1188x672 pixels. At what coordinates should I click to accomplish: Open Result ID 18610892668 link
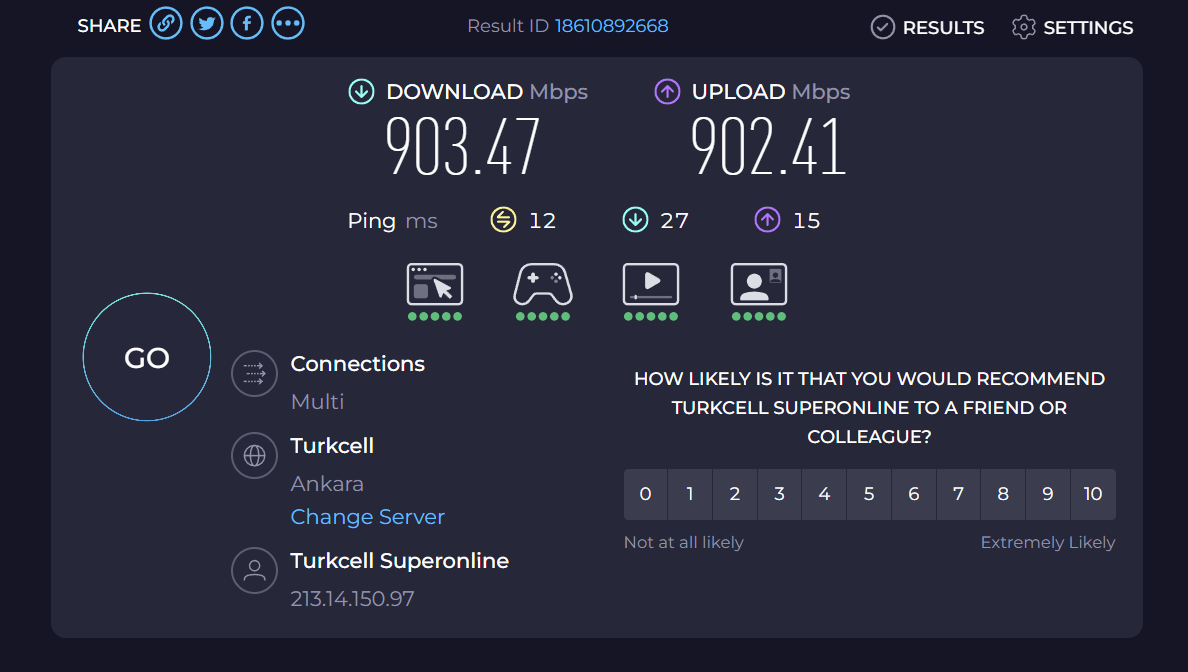611,26
